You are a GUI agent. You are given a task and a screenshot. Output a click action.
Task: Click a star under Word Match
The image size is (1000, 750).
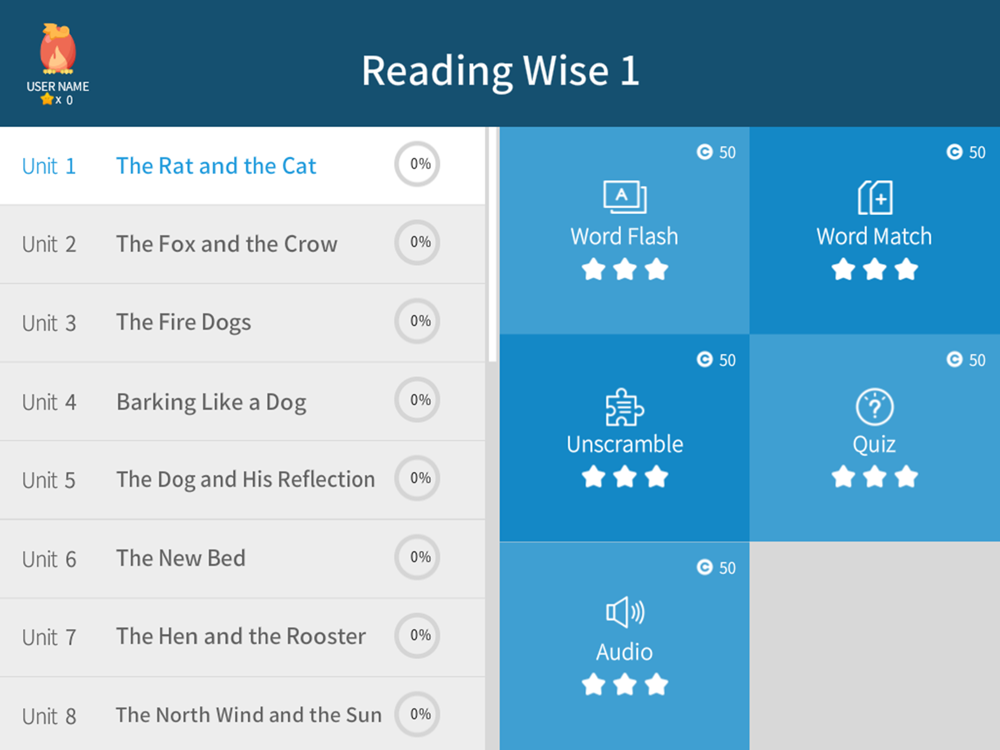click(873, 268)
